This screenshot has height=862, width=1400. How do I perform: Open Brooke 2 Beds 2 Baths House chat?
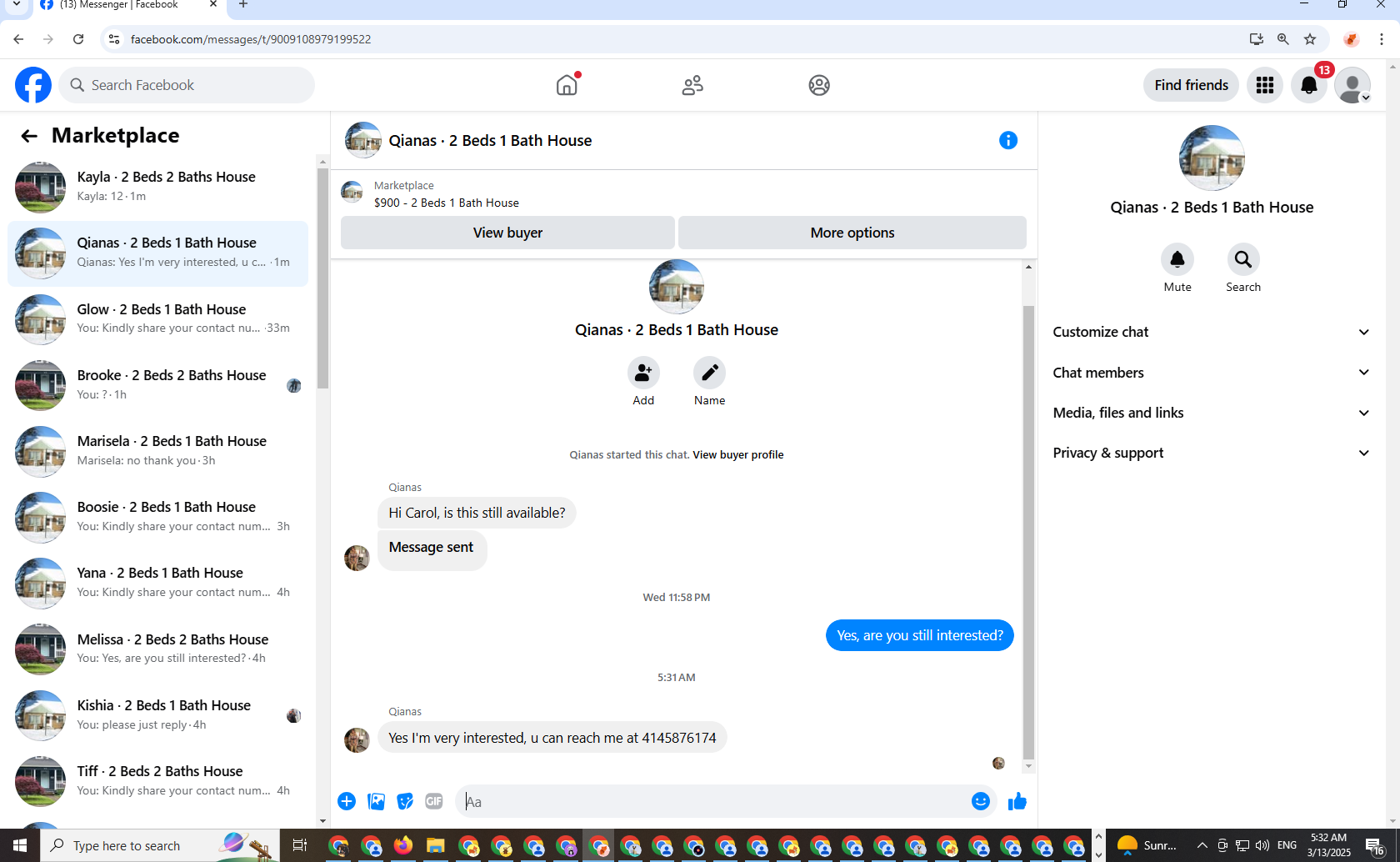tap(158, 385)
